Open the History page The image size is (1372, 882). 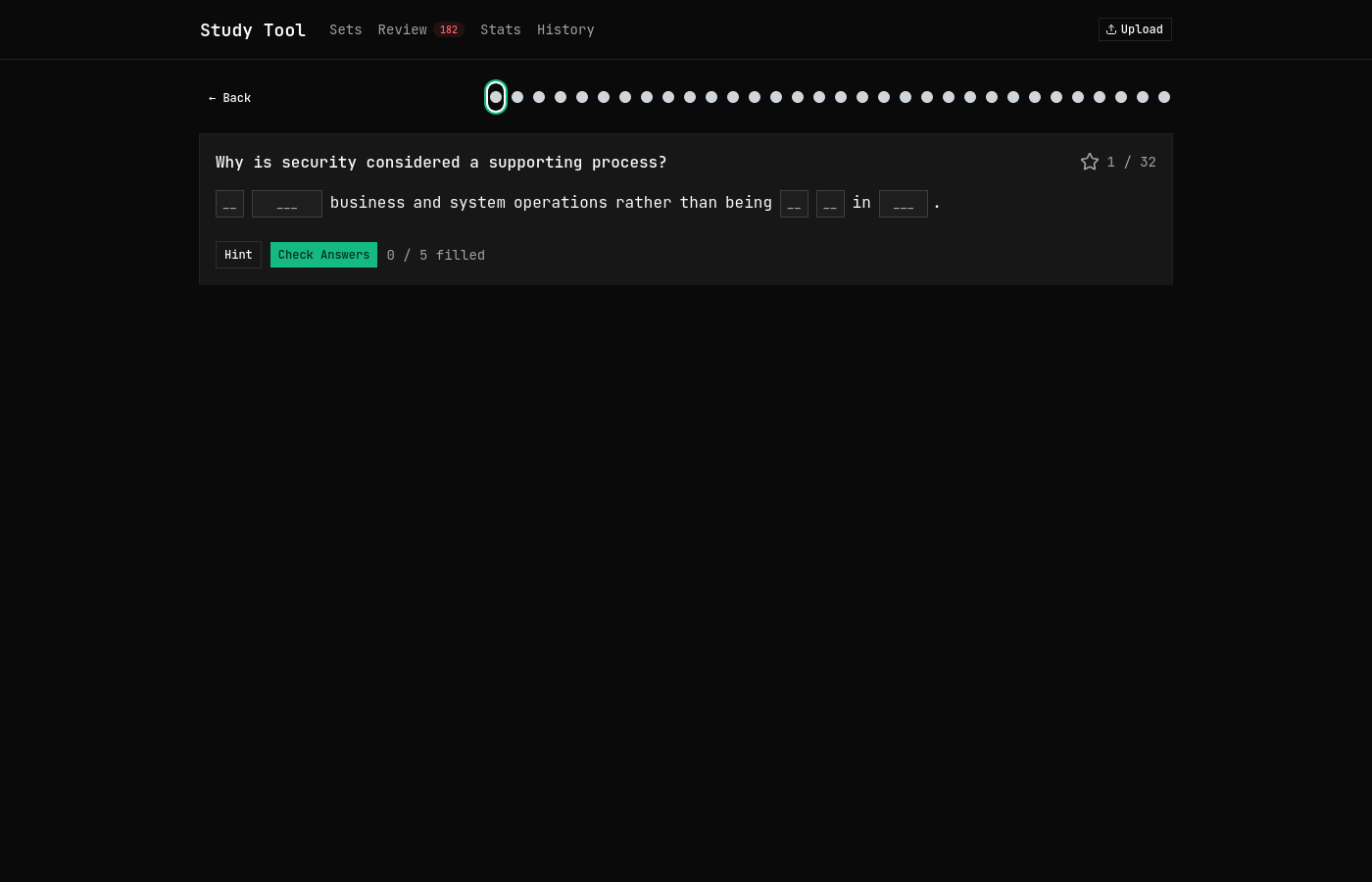point(565,29)
